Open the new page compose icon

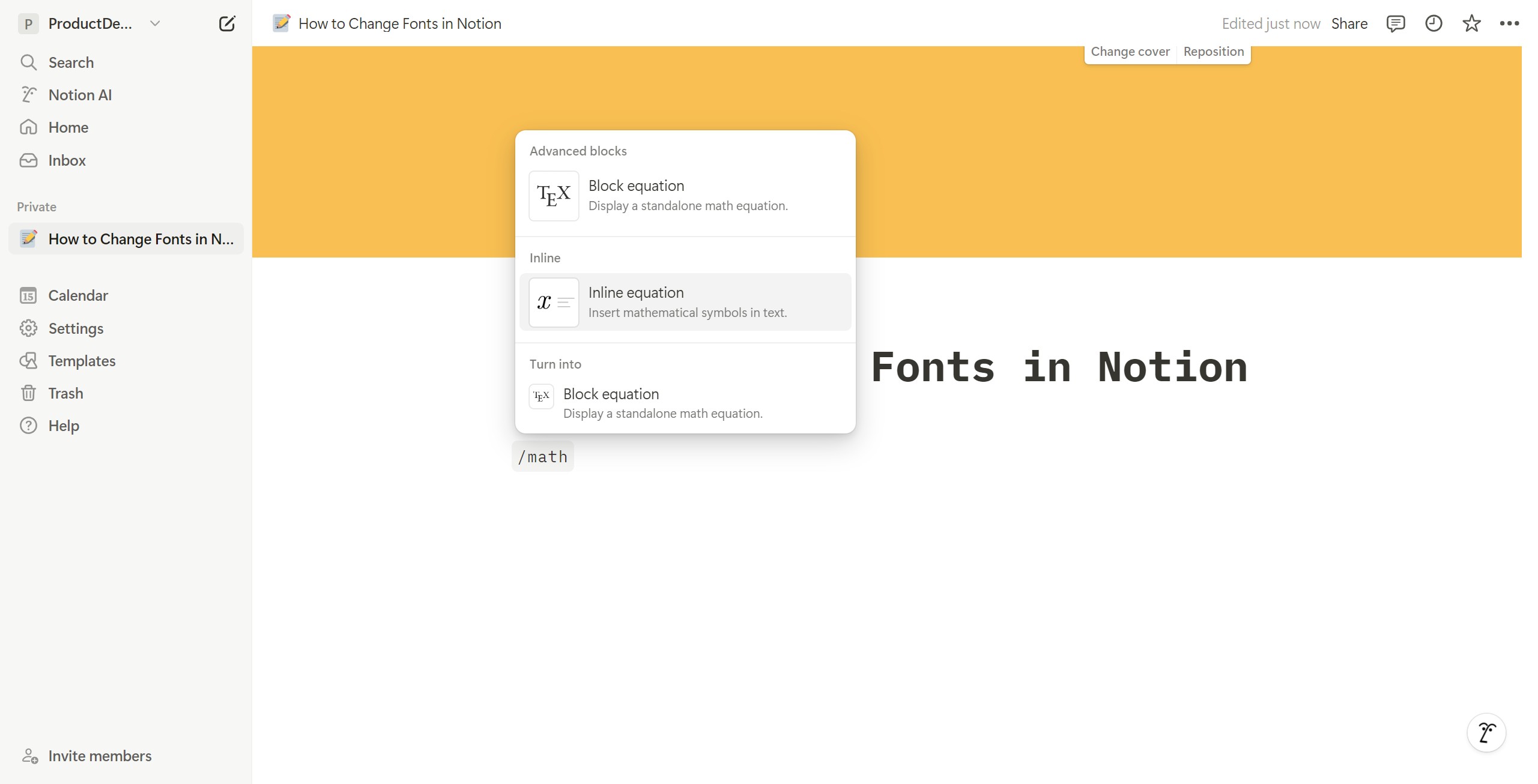[227, 24]
